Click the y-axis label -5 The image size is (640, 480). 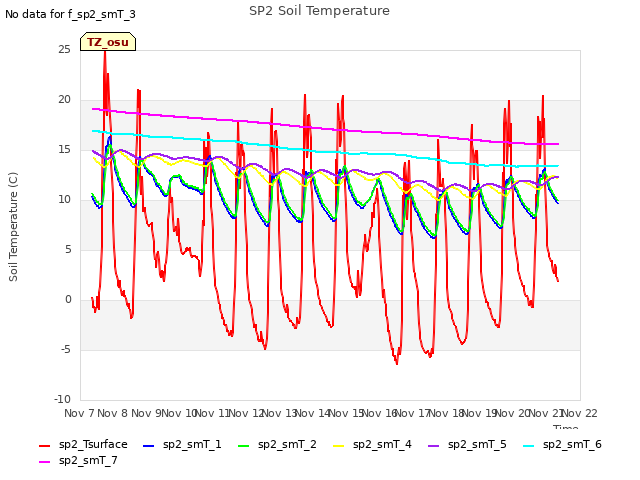click(66, 349)
